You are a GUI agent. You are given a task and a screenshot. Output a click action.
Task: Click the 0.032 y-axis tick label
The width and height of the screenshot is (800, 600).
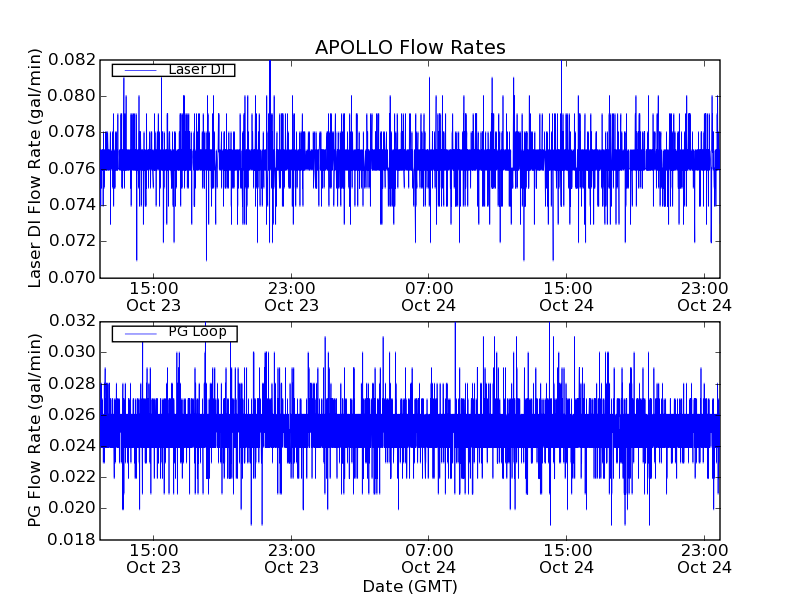click(72, 321)
